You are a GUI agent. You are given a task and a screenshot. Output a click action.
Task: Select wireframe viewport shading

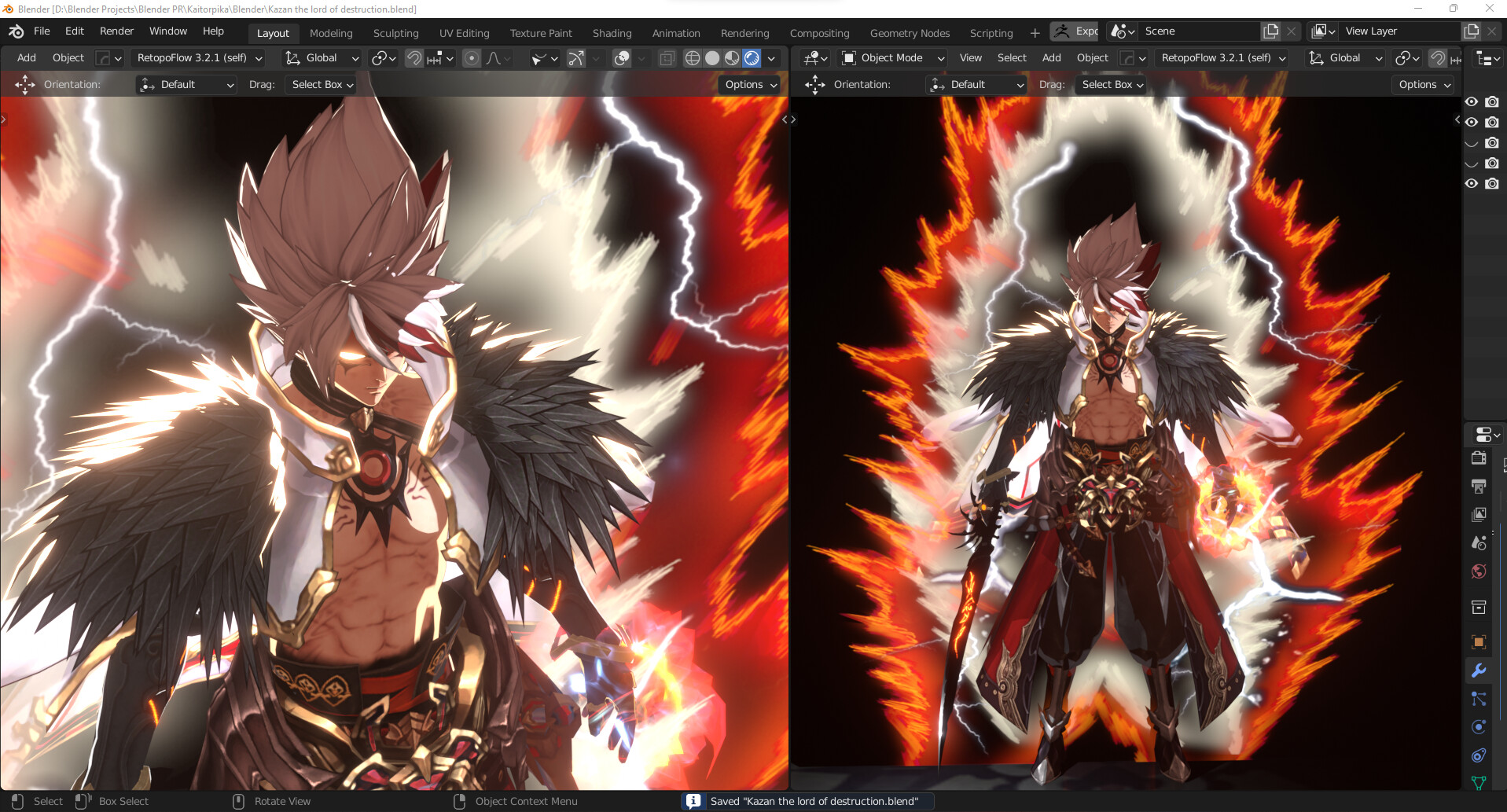coord(693,58)
